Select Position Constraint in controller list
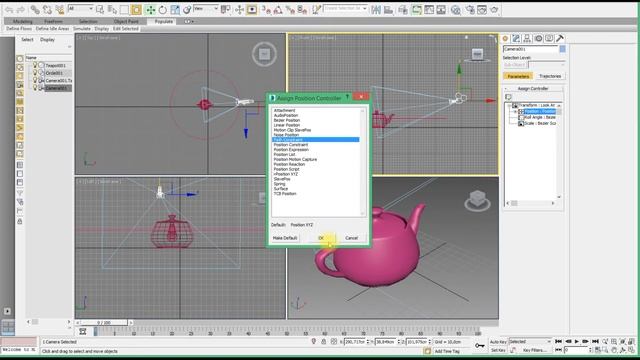 291,144
